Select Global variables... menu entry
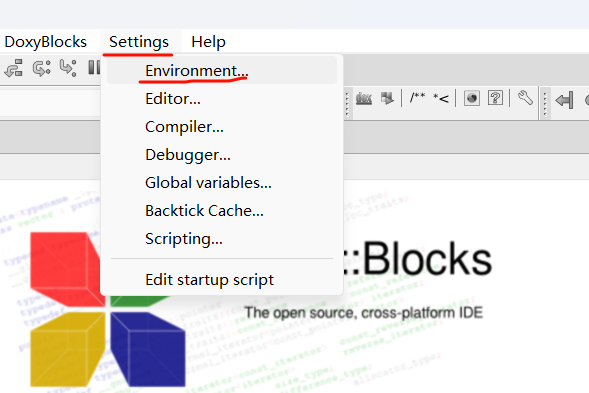 tap(222, 183)
